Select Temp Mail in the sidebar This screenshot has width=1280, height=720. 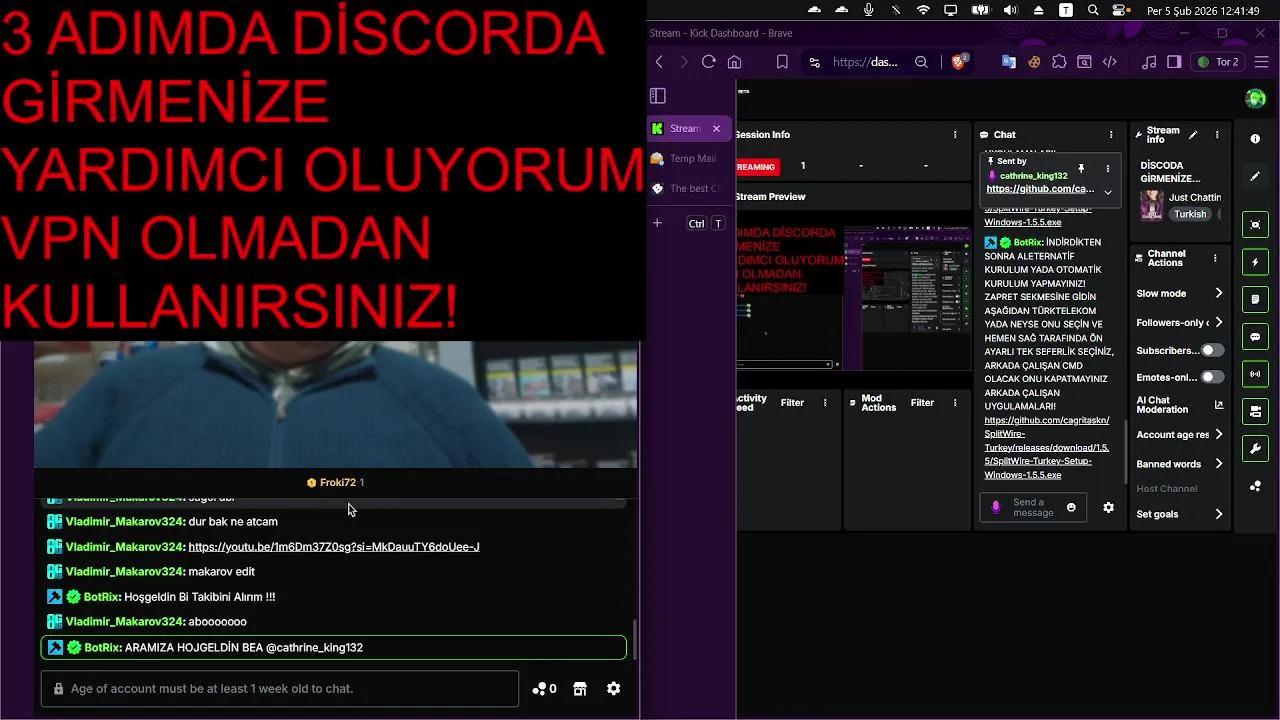[x=688, y=158]
